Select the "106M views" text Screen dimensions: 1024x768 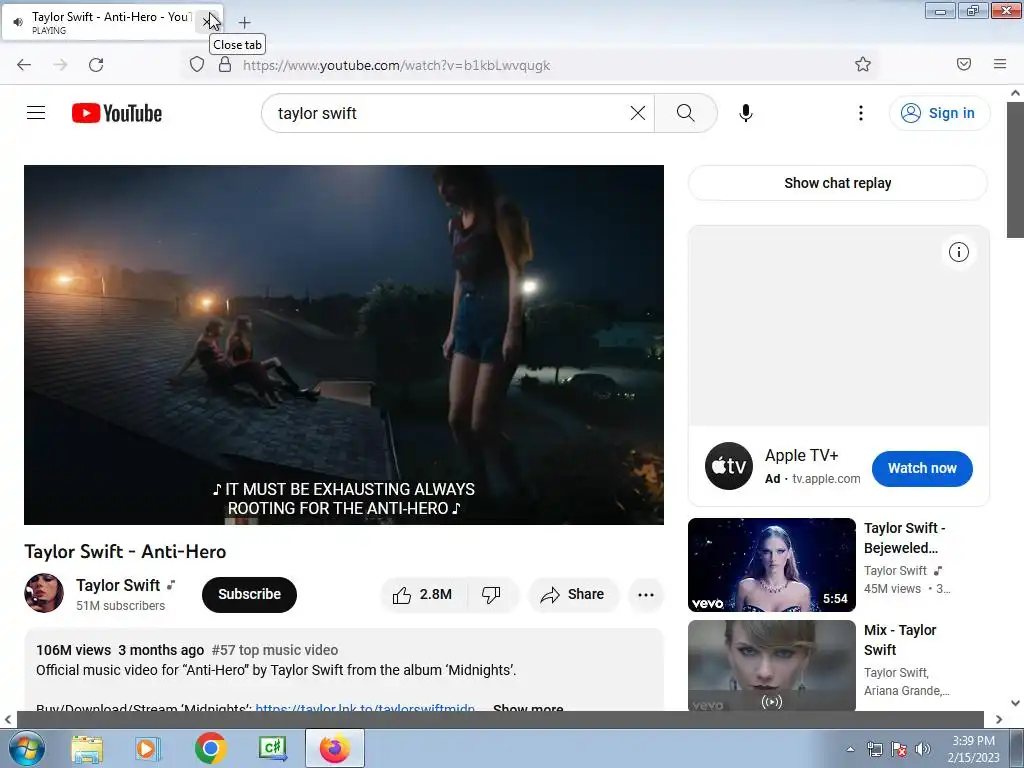(74, 650)
